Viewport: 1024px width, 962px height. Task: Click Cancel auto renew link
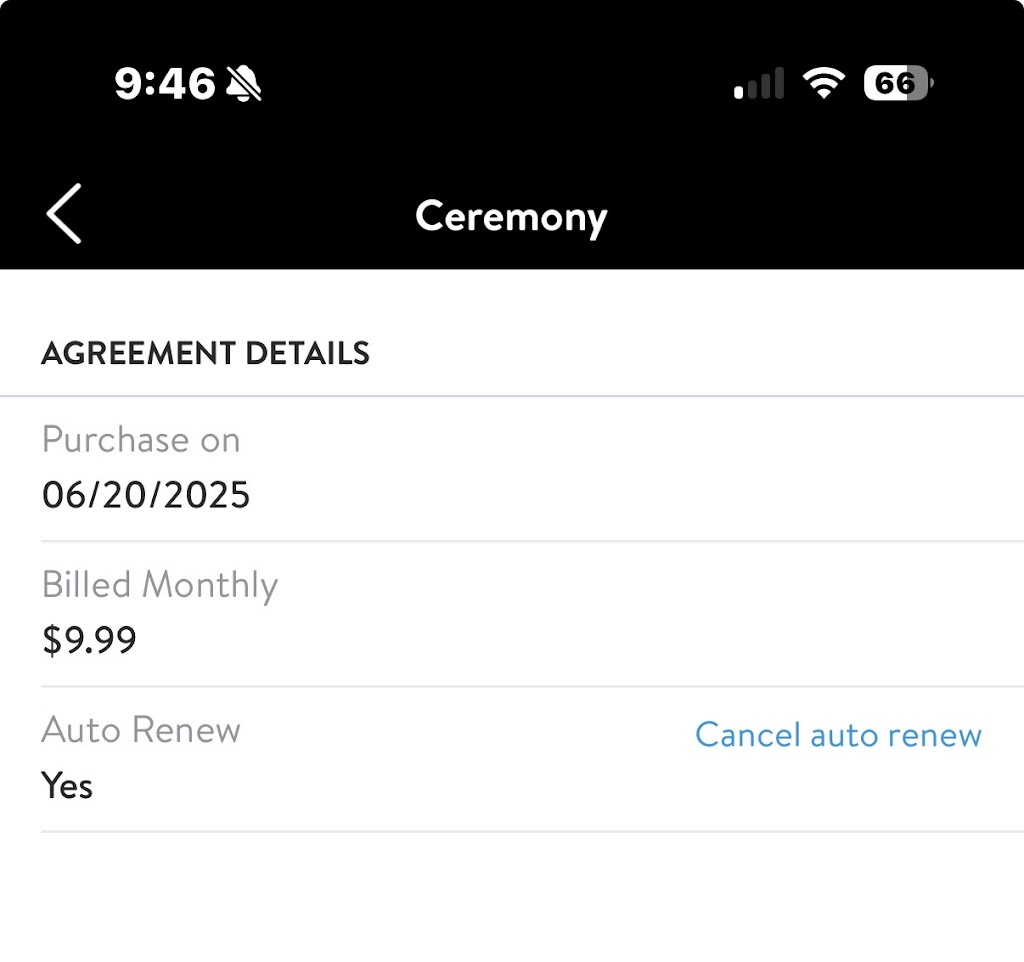pyautogui.click(x=838, y=735)
